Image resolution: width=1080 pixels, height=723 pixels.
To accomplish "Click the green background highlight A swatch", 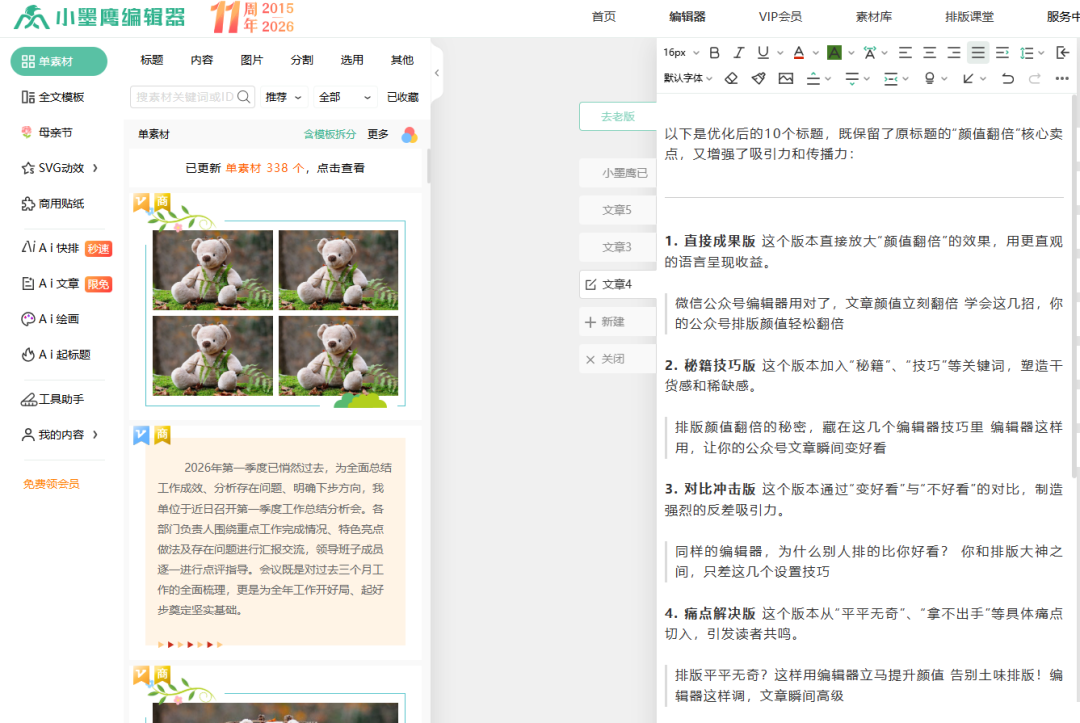I will (834, 52).
